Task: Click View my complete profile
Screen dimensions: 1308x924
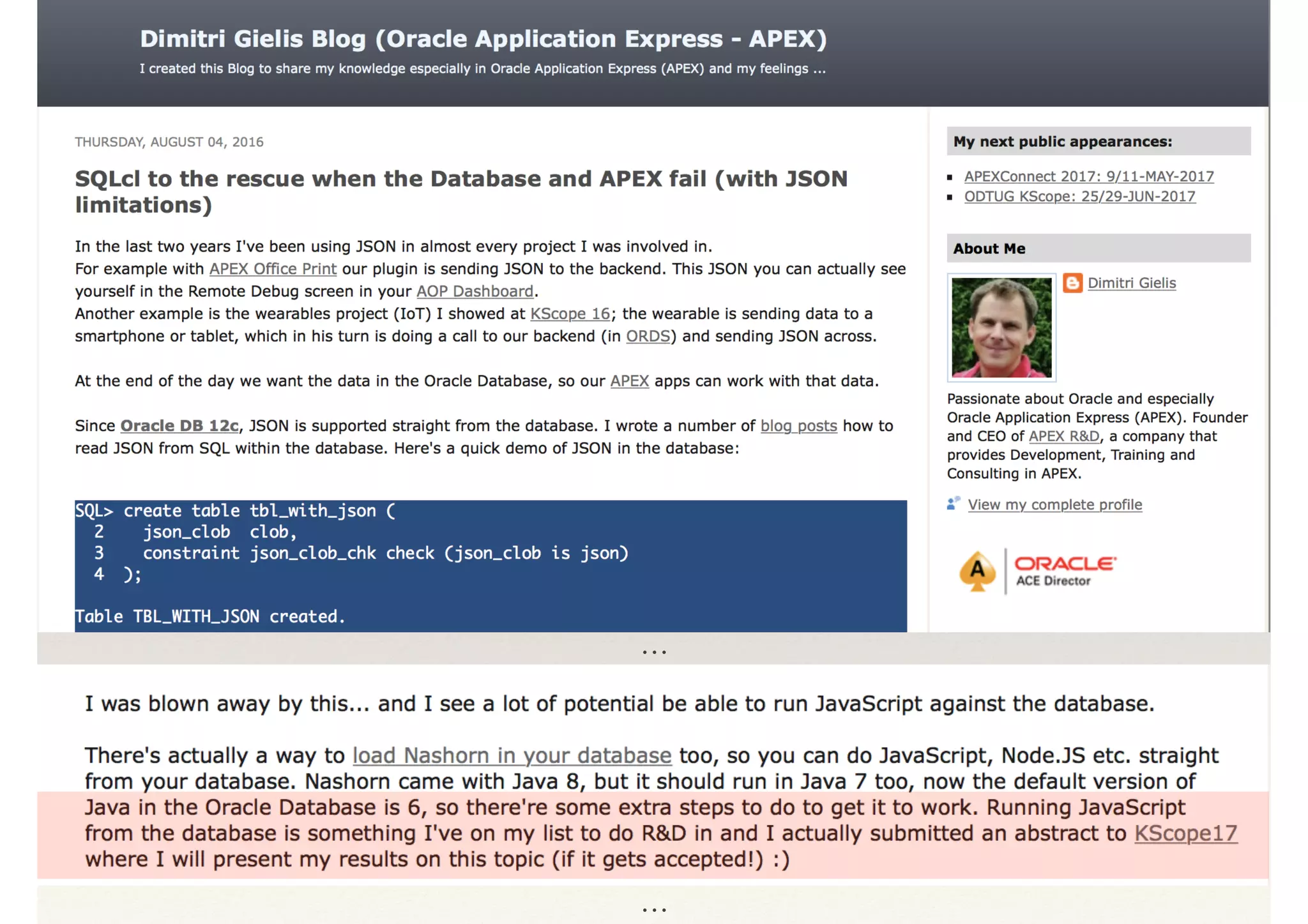Action: coord(1054,504)
